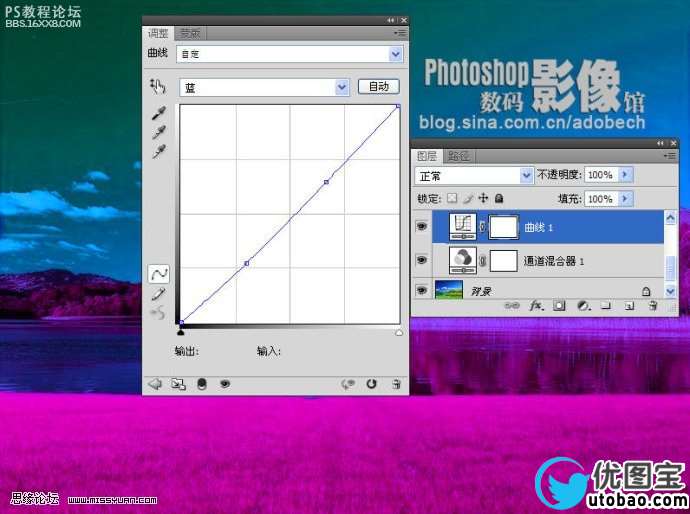Click layers list scroll up arrow
Image resolution: width=690 pixels, height=514 pixels.
click(670, 217)
